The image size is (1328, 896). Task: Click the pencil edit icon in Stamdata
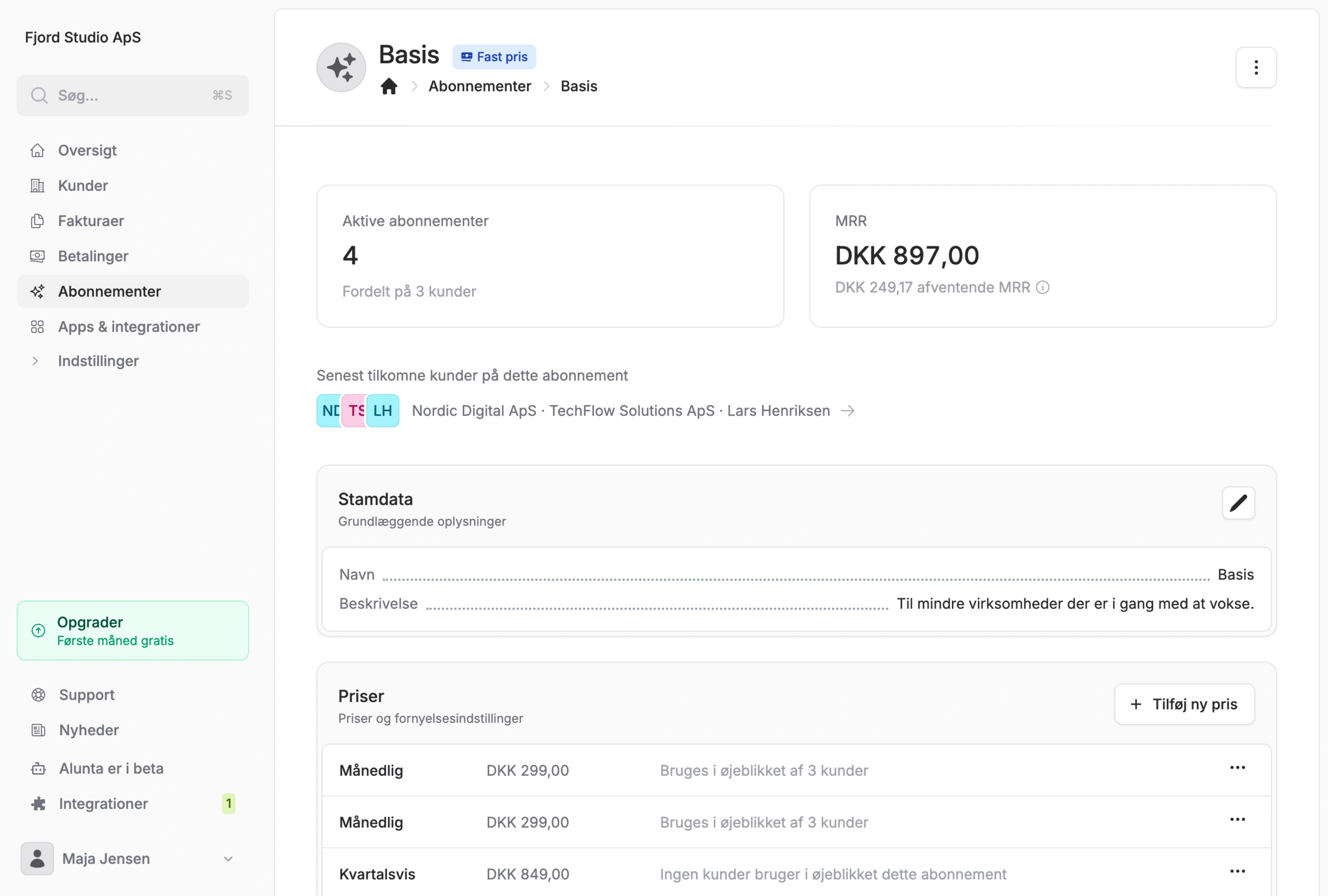pos(1238,503)
